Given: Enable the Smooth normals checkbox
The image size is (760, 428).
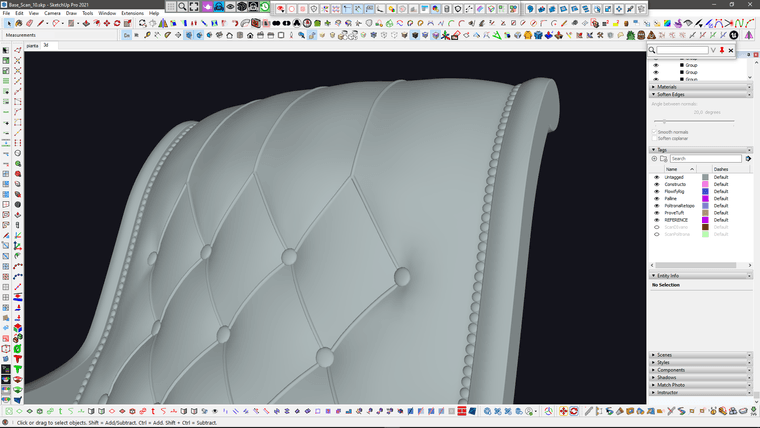Looking at the screenshot, I should [655, 131].
